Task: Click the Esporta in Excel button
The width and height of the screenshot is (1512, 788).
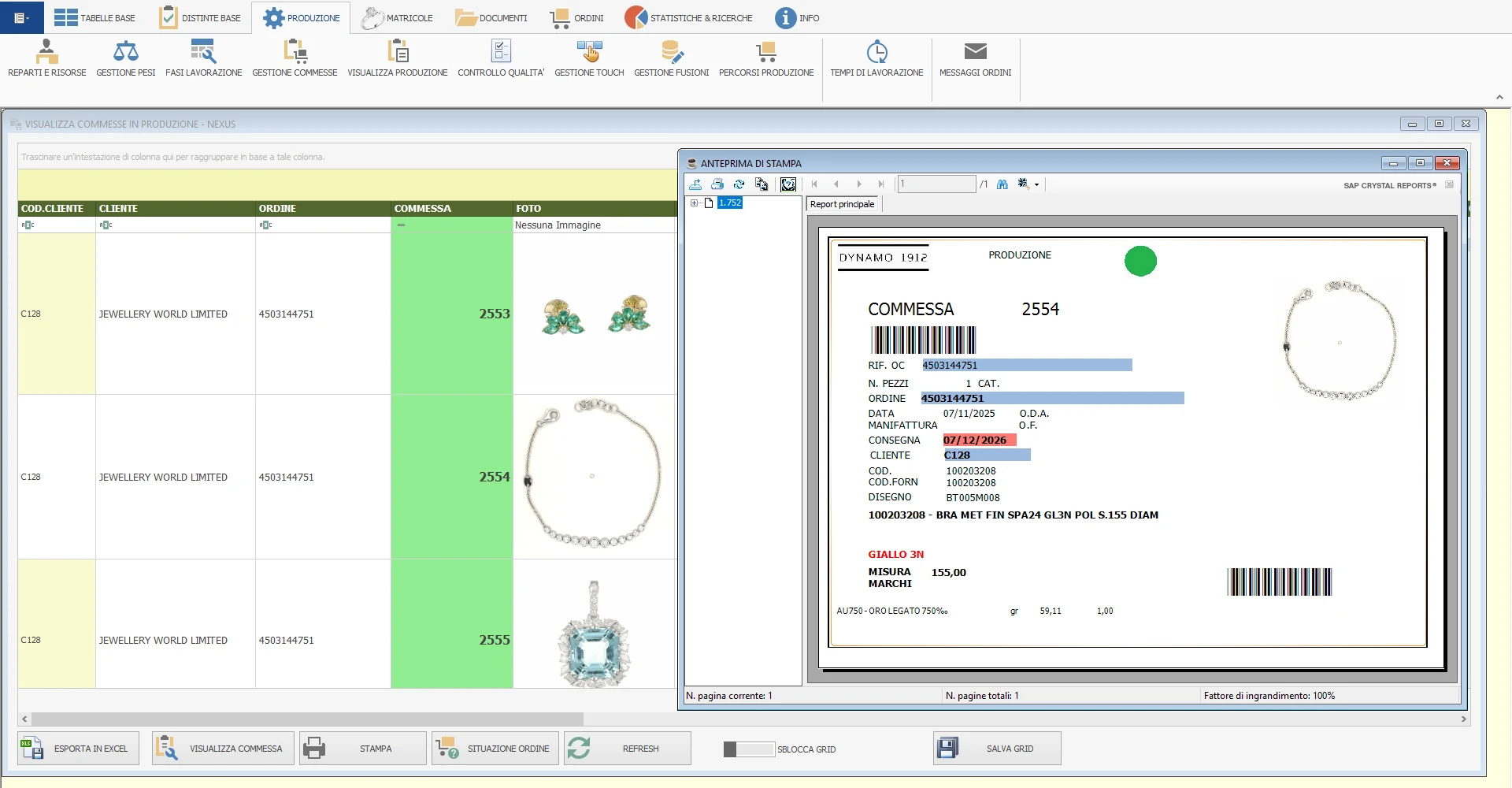Action: pyautogui.click(x=78, y=749)
